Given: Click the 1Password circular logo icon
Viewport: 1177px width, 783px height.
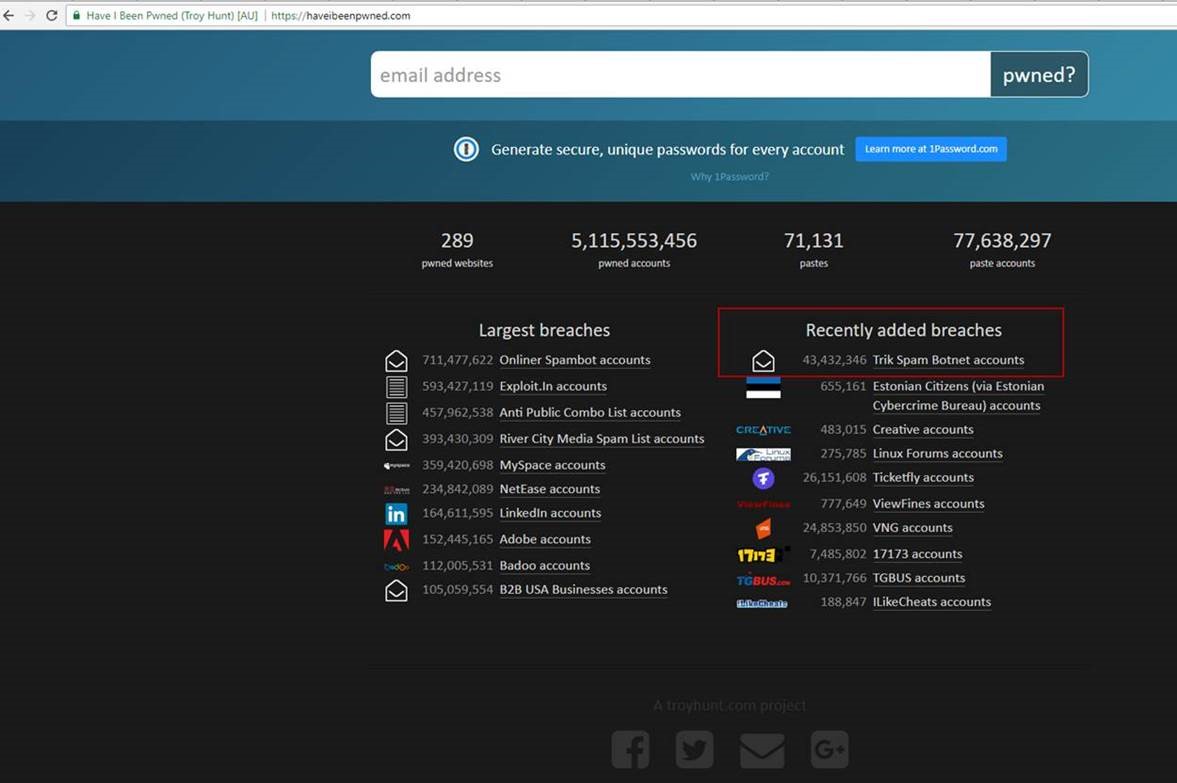Looking at the screenshot, I should click(466, 149).
